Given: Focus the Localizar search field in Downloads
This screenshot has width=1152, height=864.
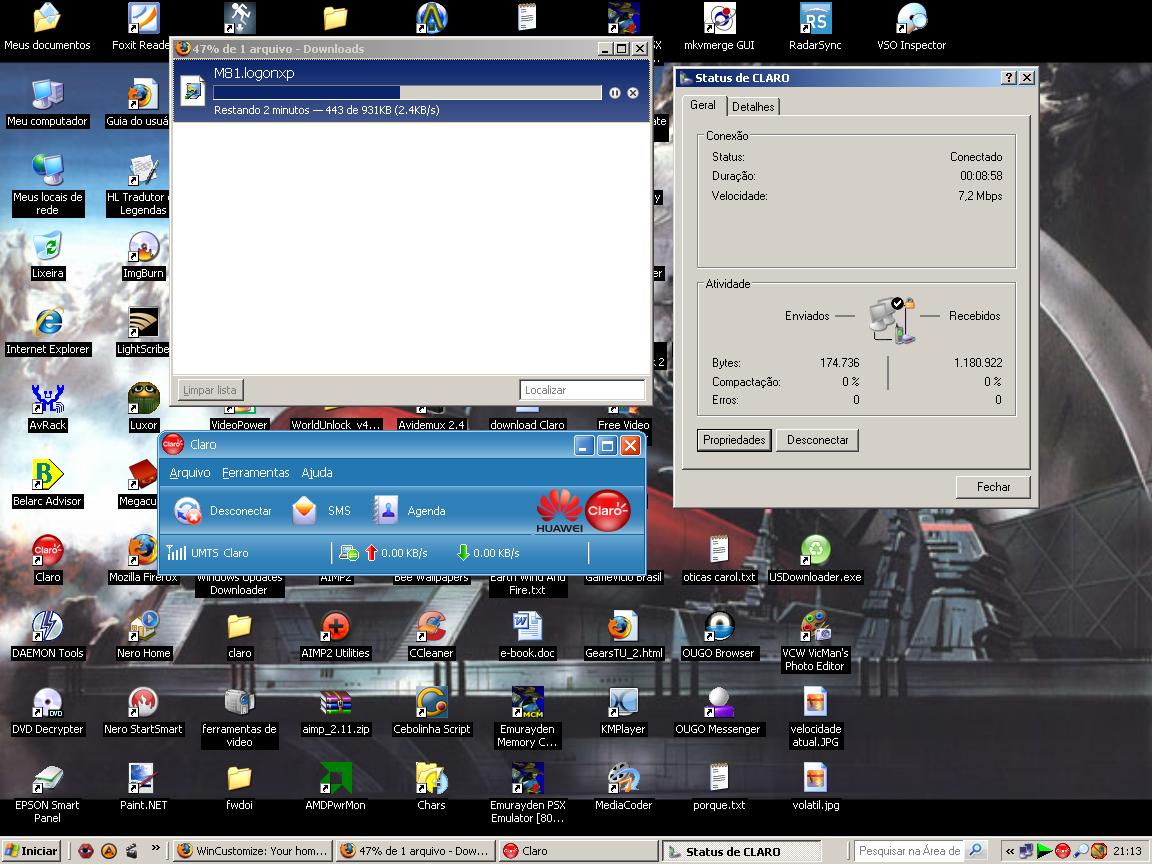Looking at the screenshot, I should 582,390.
